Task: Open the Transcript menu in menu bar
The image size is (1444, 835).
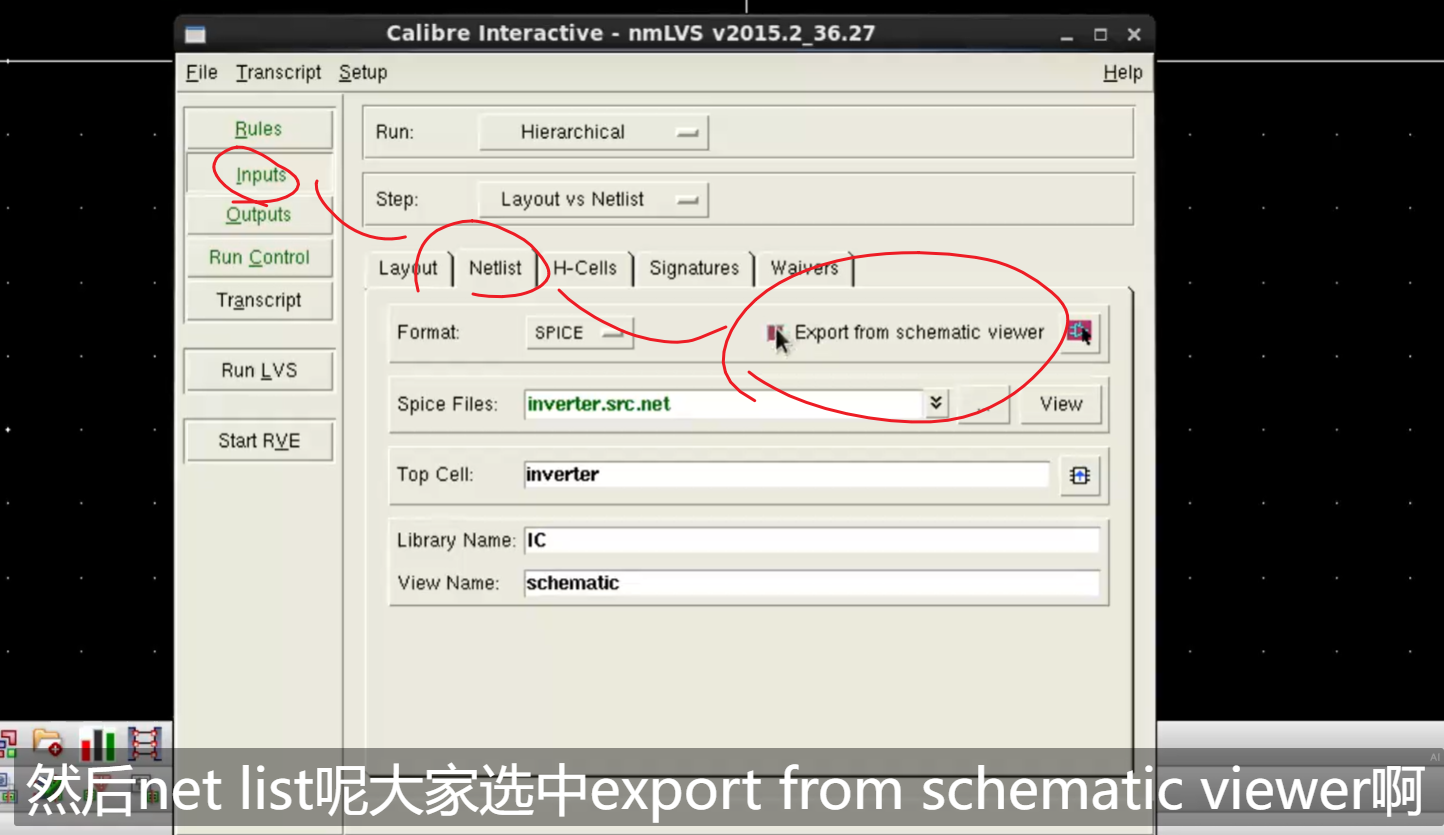Action: [x=279, y=72]
